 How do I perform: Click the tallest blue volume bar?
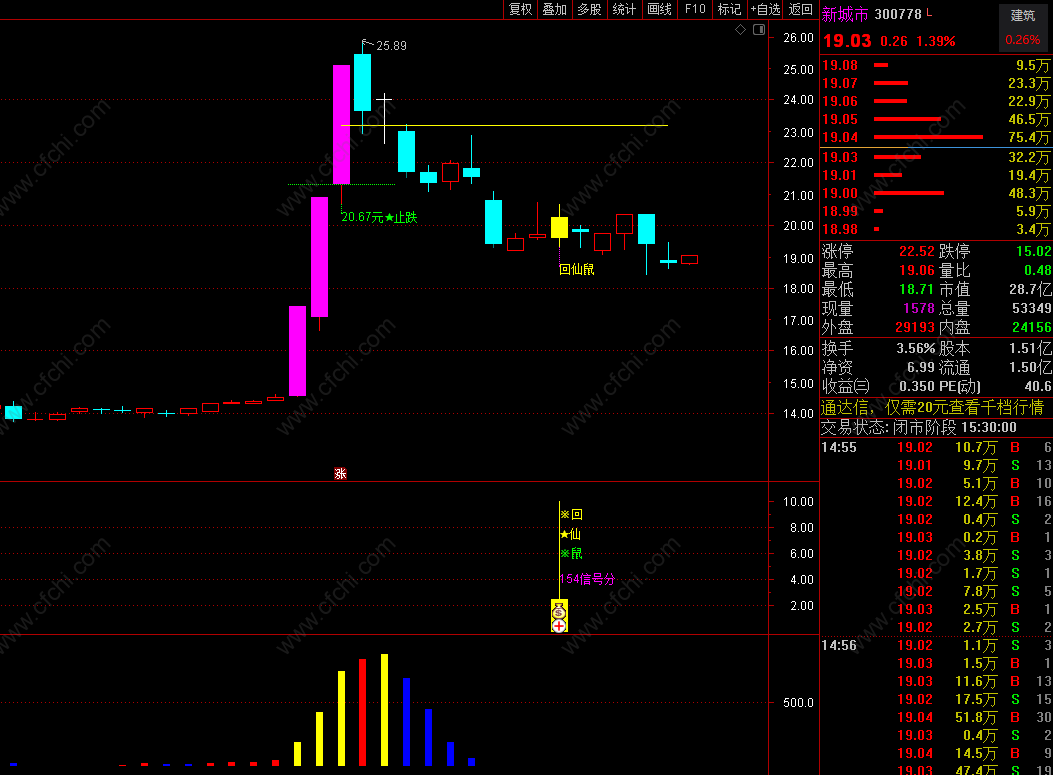[x=406, y=722]
